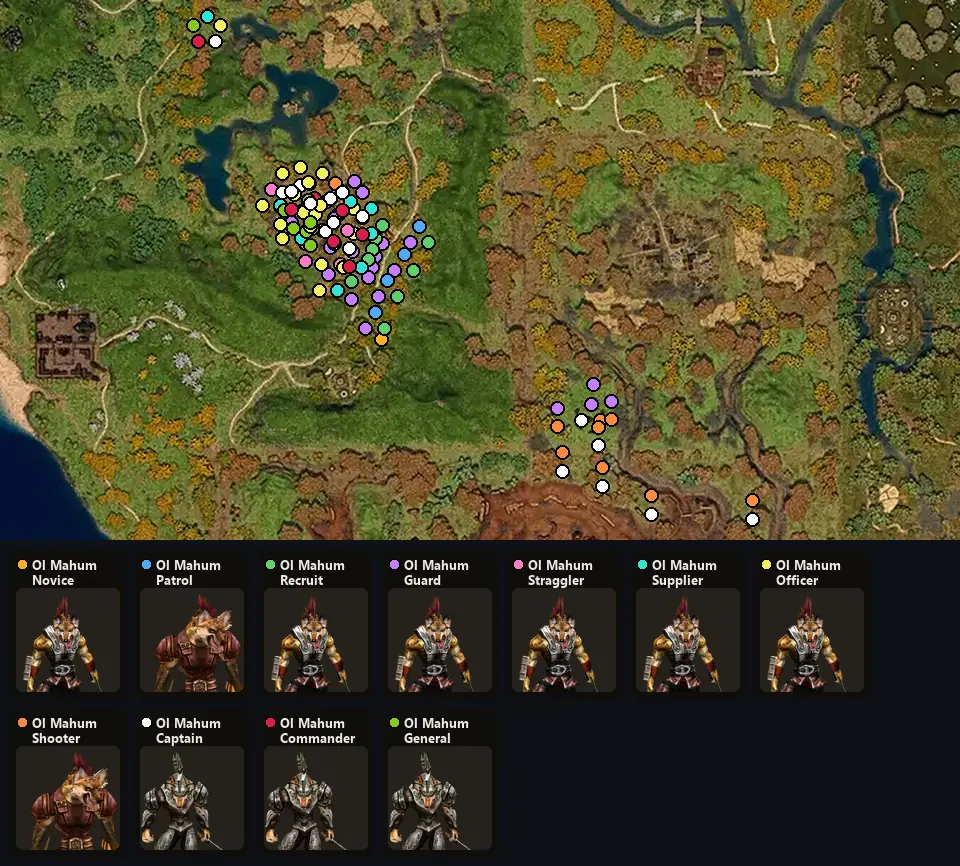Viewport: 960px width, 866px height.
Task: Click the blue dot beside Ol Mahum Patrol
Action: [x=146, y=565]
